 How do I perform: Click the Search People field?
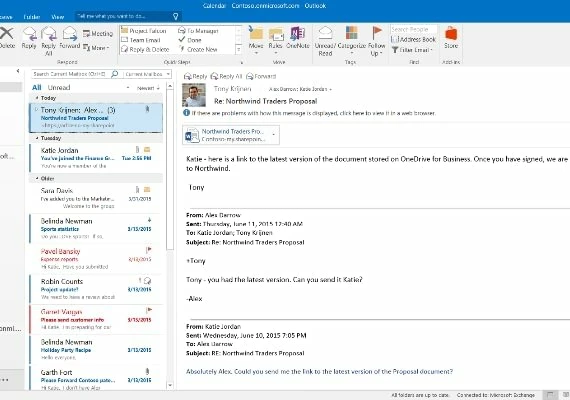point(414,29)
